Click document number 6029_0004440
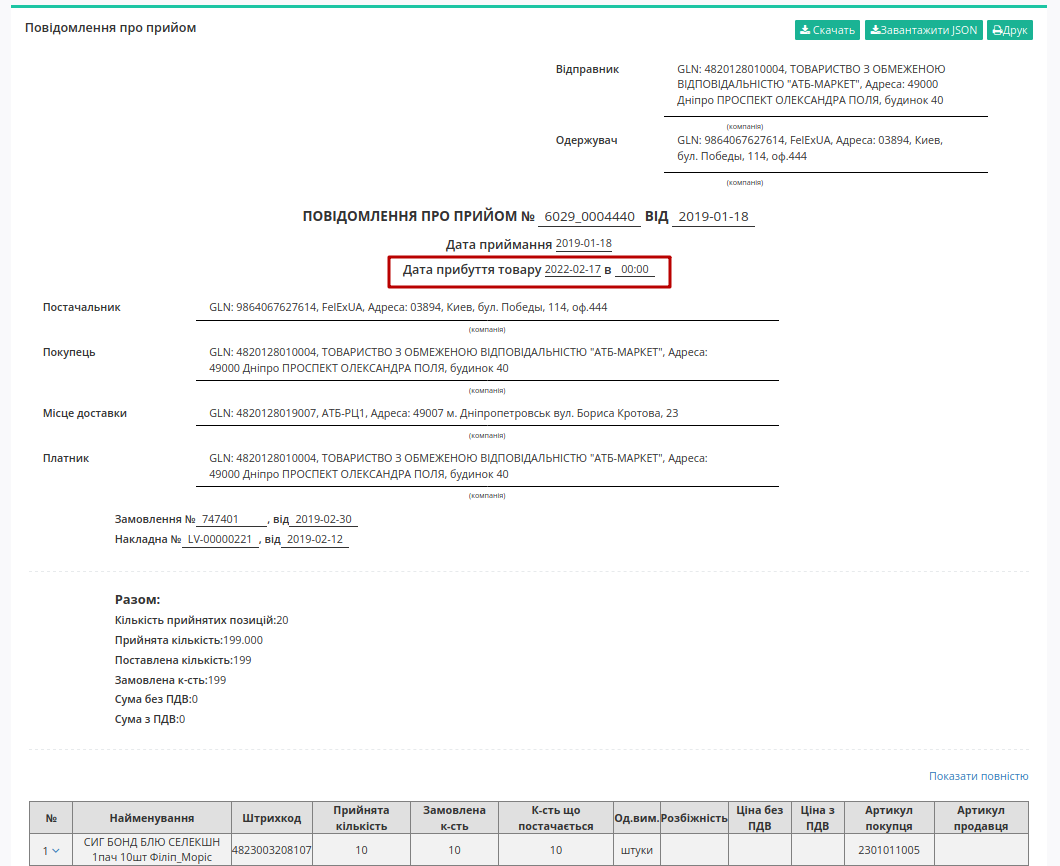This screenshot has height=866, width=1060. (x=589, y=216)
